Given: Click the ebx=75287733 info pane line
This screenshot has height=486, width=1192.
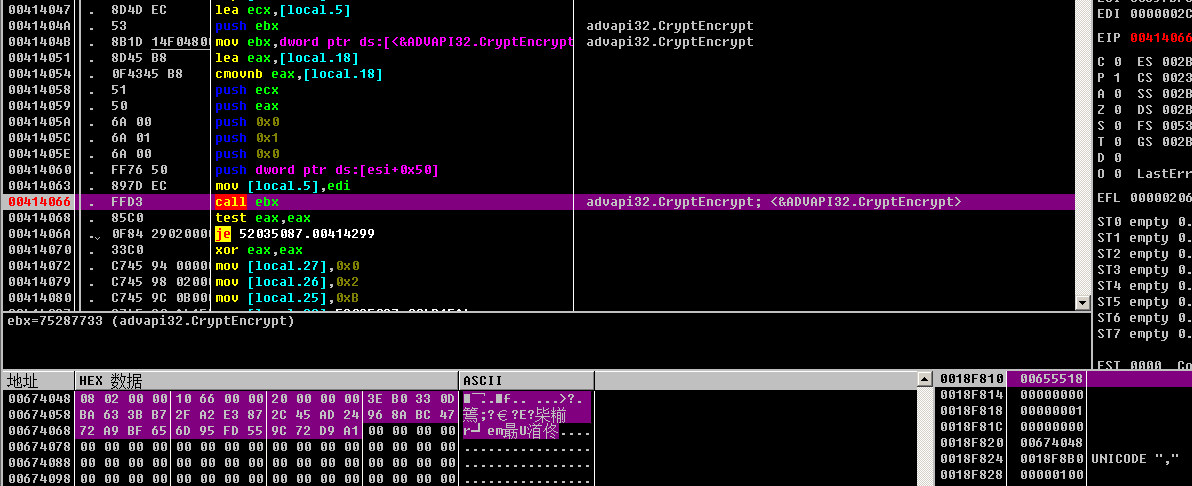Looking at the screenshot, I should (x=151, y=321).
